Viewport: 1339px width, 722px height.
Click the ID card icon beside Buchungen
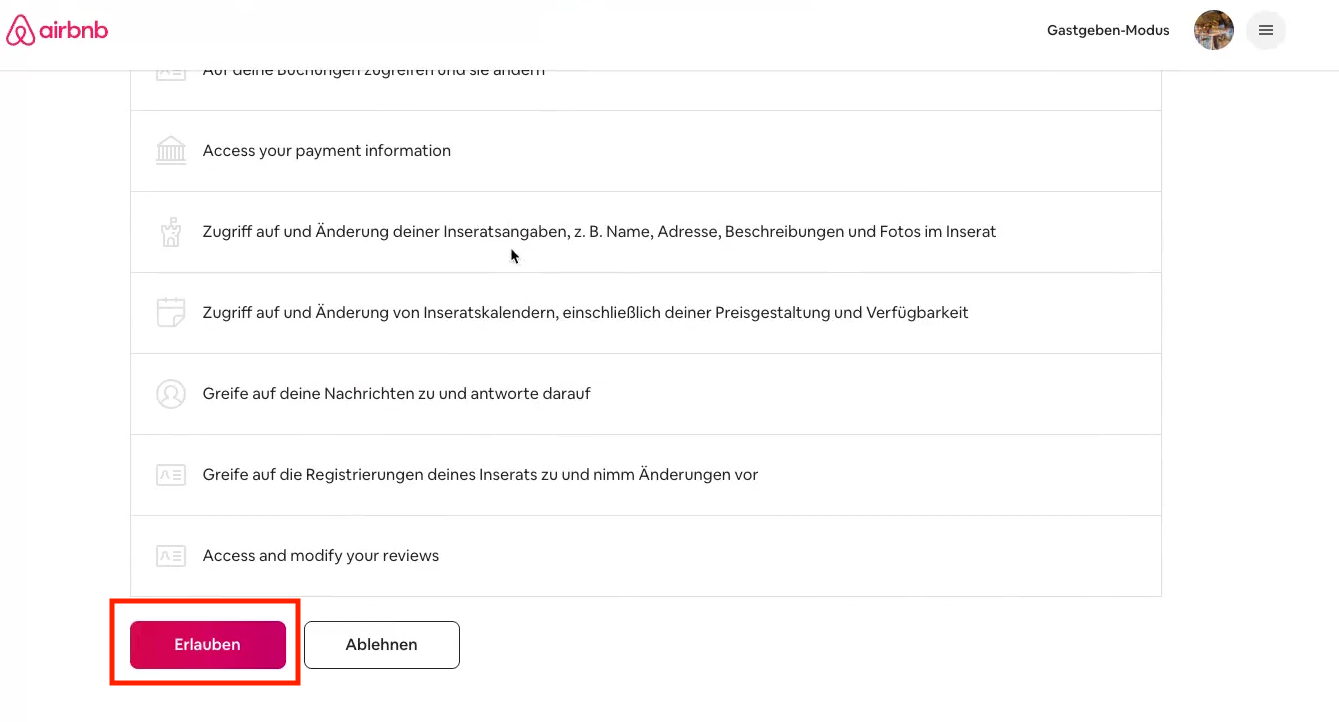[x=171, y=73]
